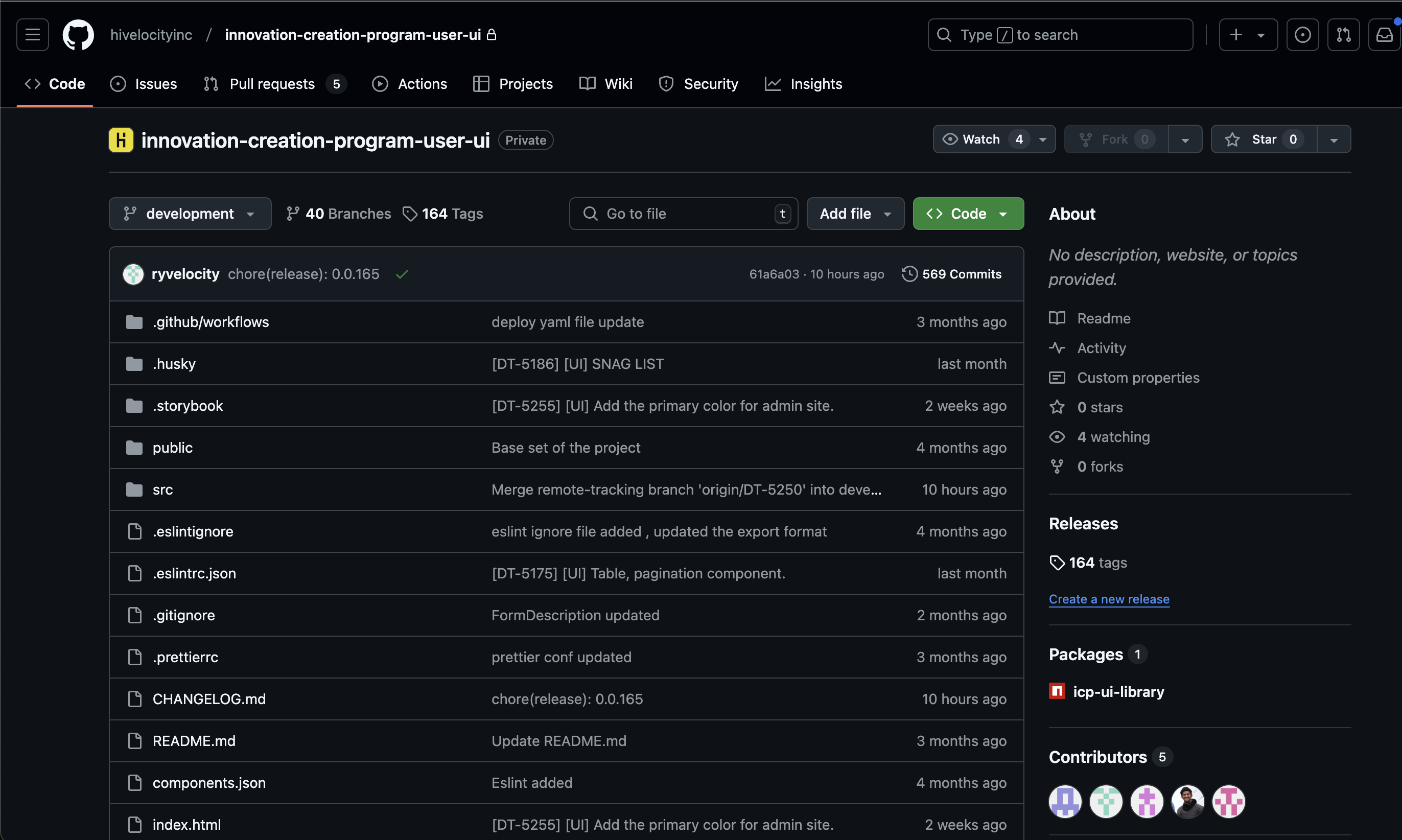Click the src folder icon
Screen dimensions: 1402x840
coord(134,489)
